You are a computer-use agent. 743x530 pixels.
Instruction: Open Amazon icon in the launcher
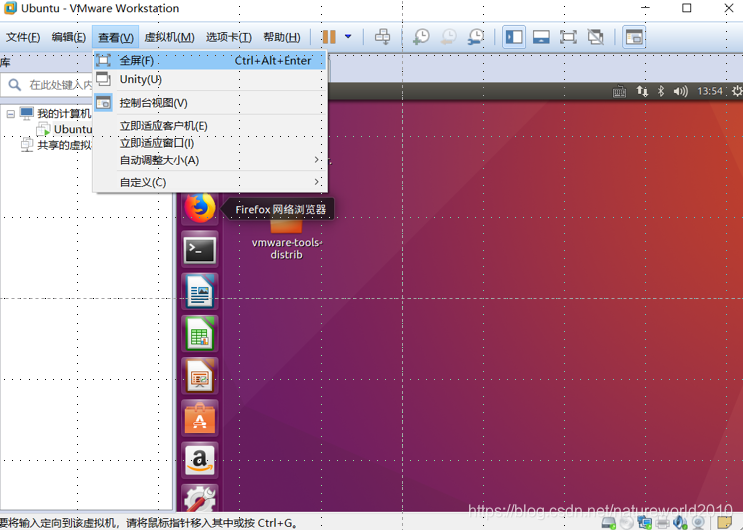(x=200, y=460)
